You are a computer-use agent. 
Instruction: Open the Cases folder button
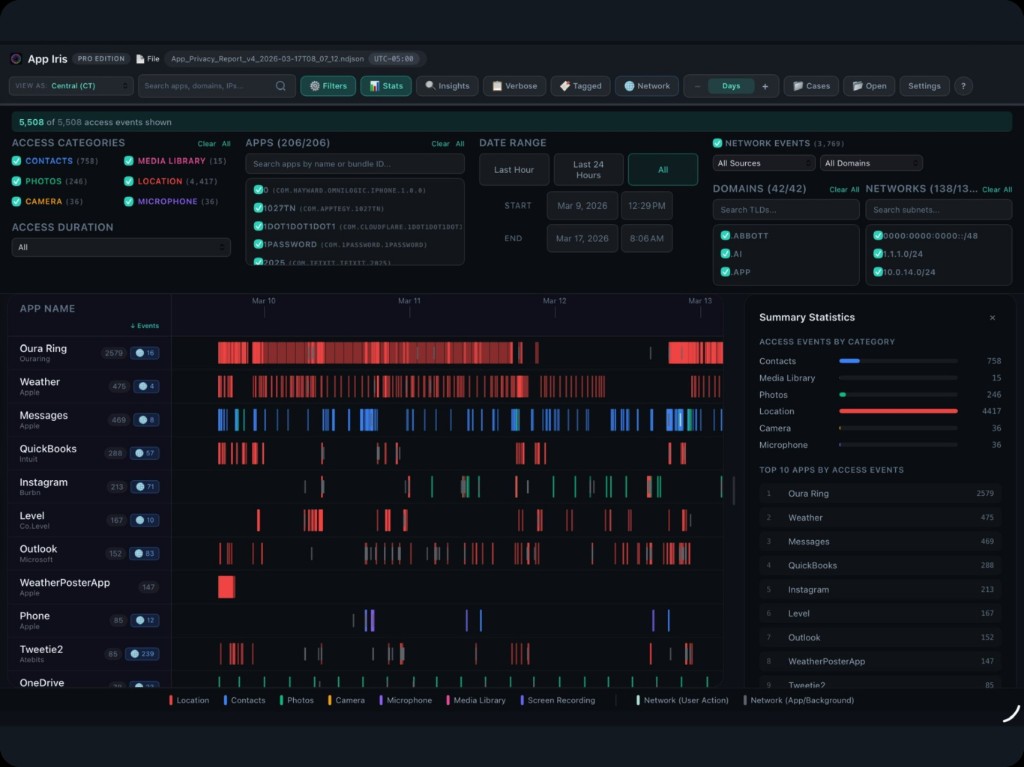tap(811, 86)
